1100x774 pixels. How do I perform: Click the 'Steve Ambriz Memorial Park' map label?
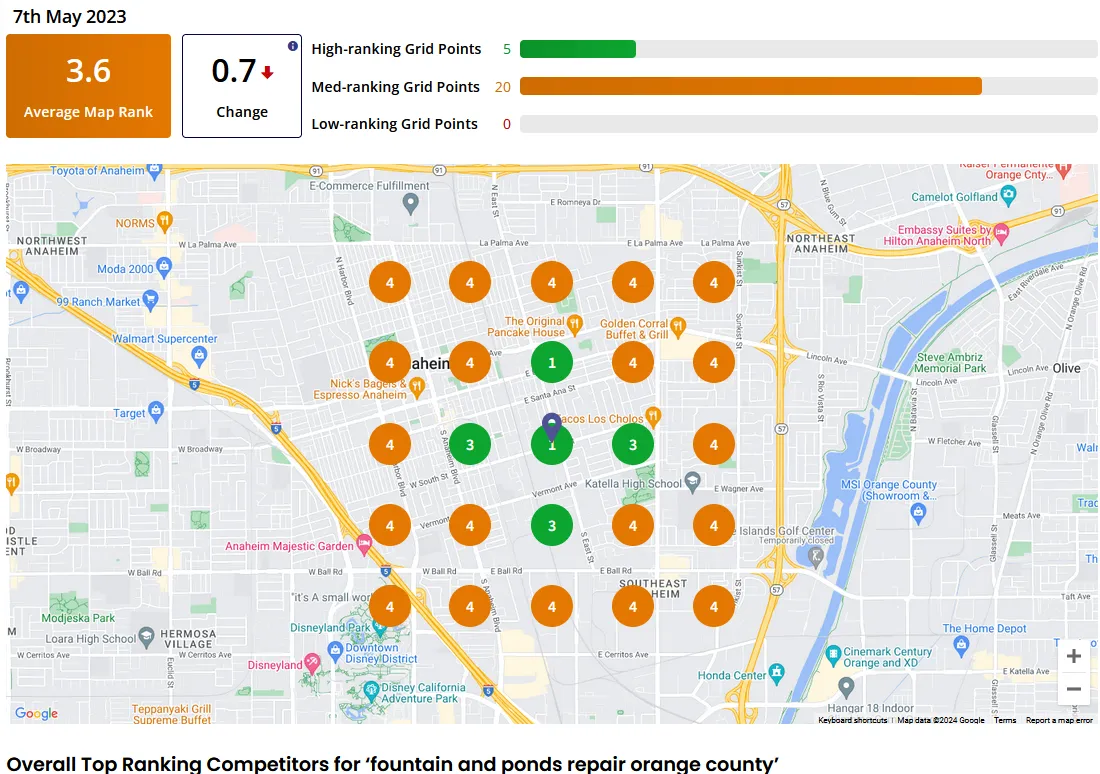tap(950, 363)
